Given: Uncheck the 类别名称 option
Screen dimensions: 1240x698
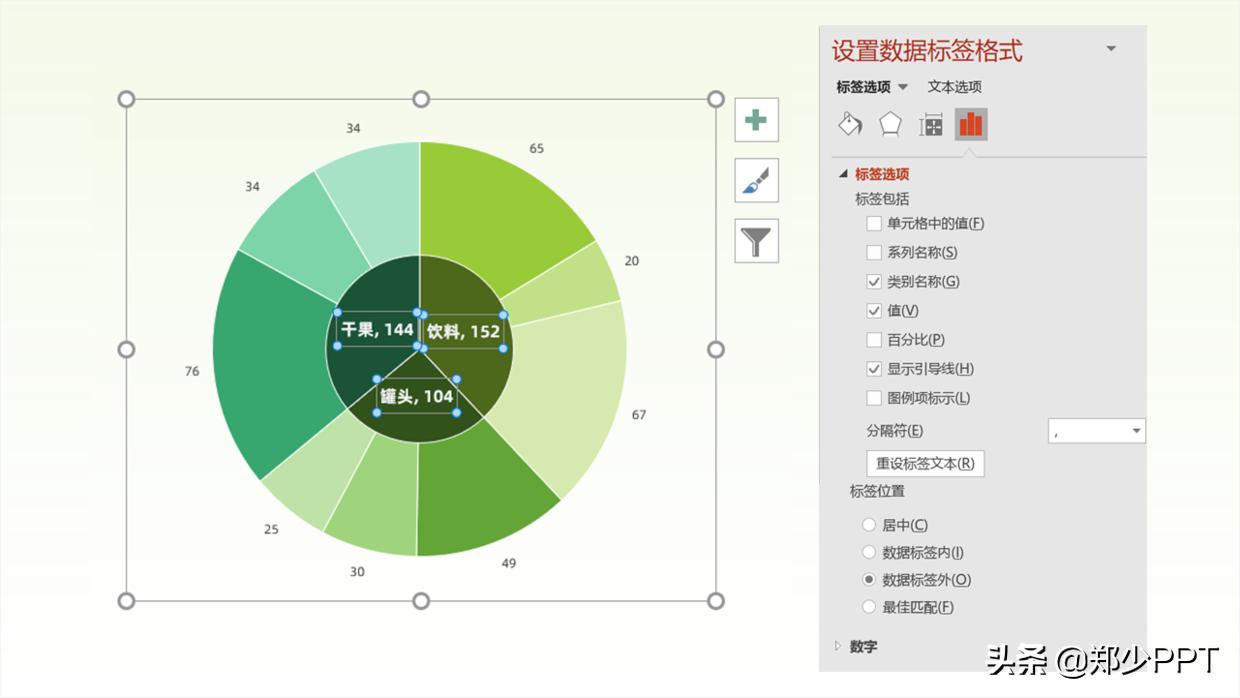Looking at the screenshot, I should (874, 281).
